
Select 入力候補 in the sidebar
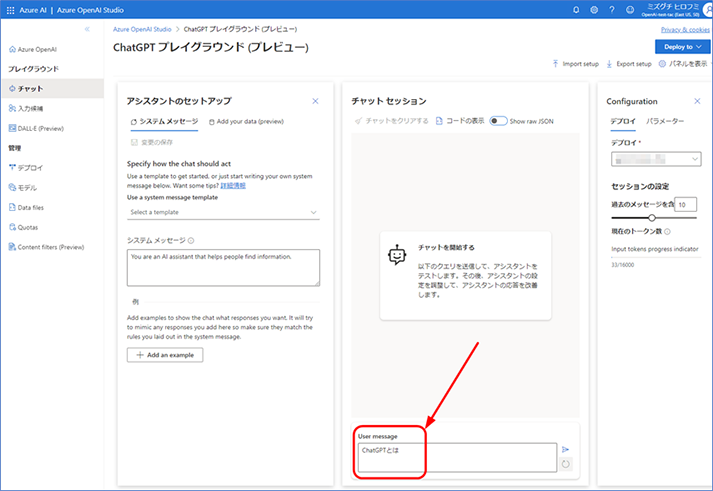click(x=26, y=108)
